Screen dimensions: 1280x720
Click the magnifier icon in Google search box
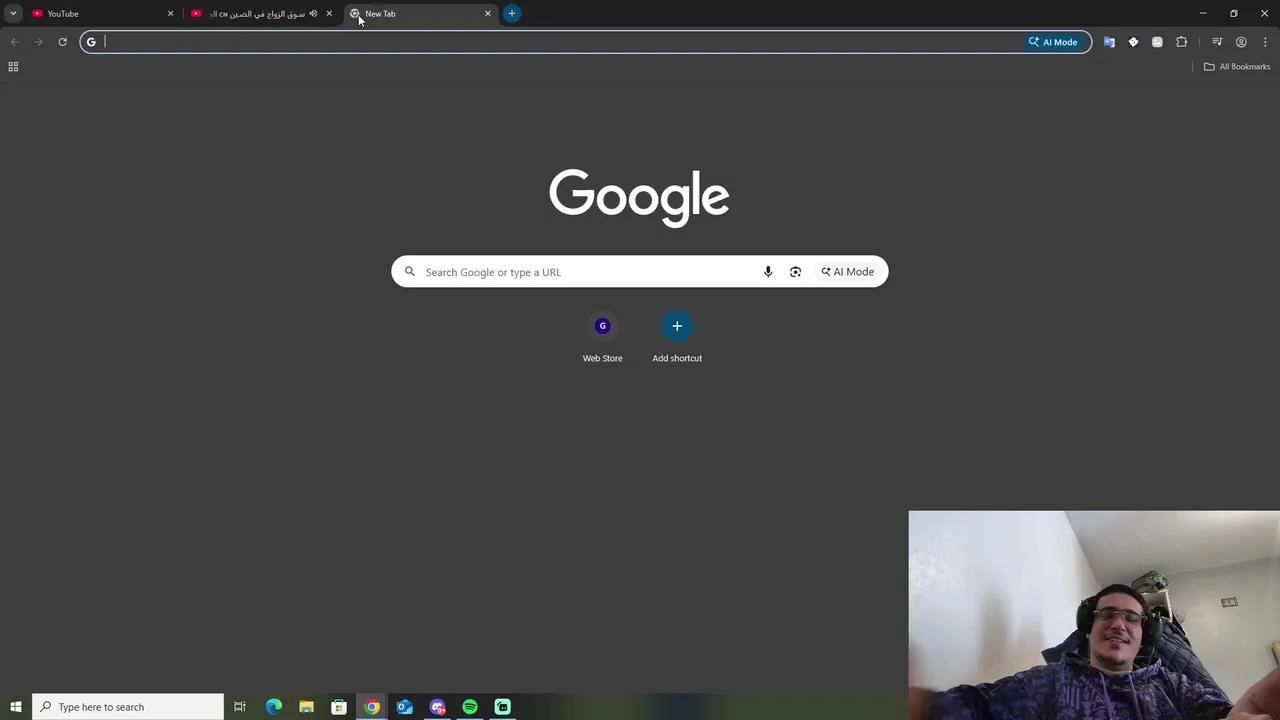coord(409,272)
